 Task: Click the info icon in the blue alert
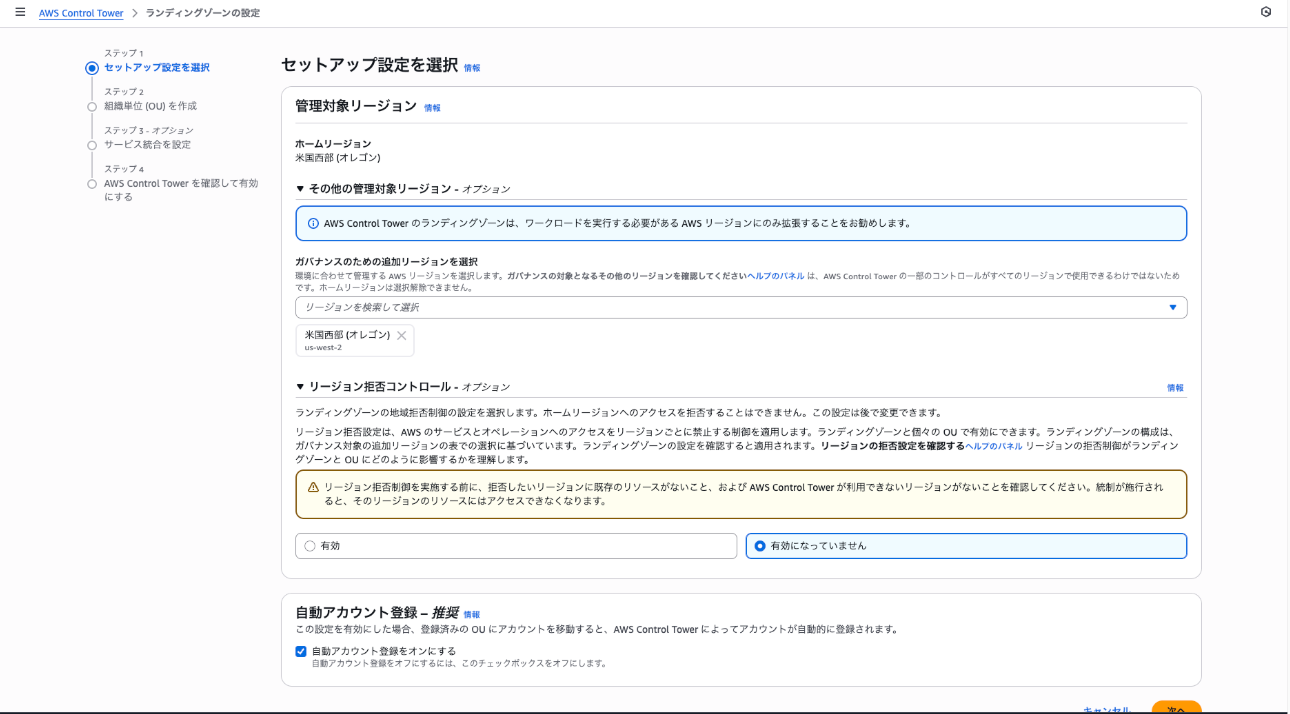tap(313, 223)
